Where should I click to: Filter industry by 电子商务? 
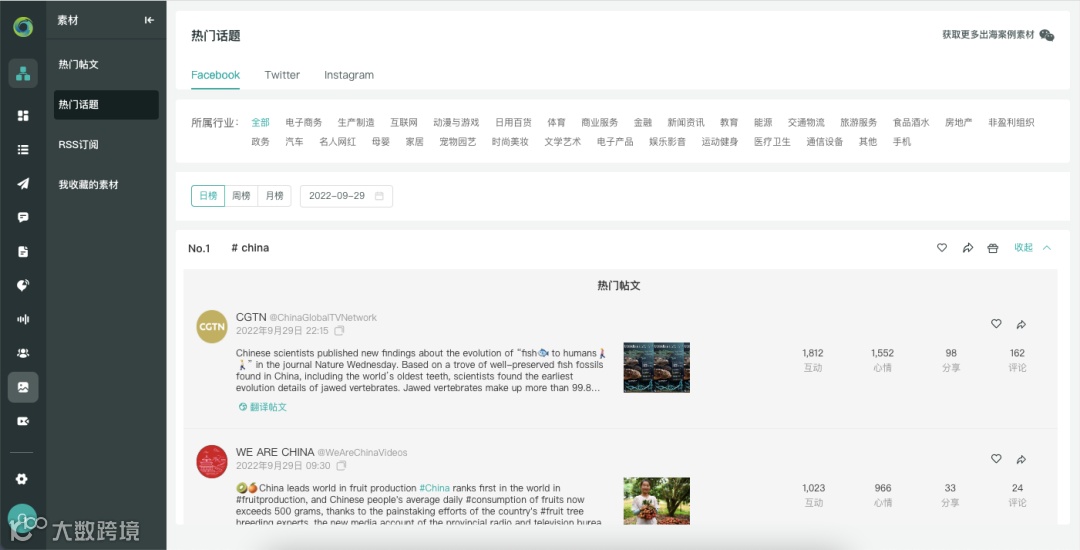(x=304, y=123)
